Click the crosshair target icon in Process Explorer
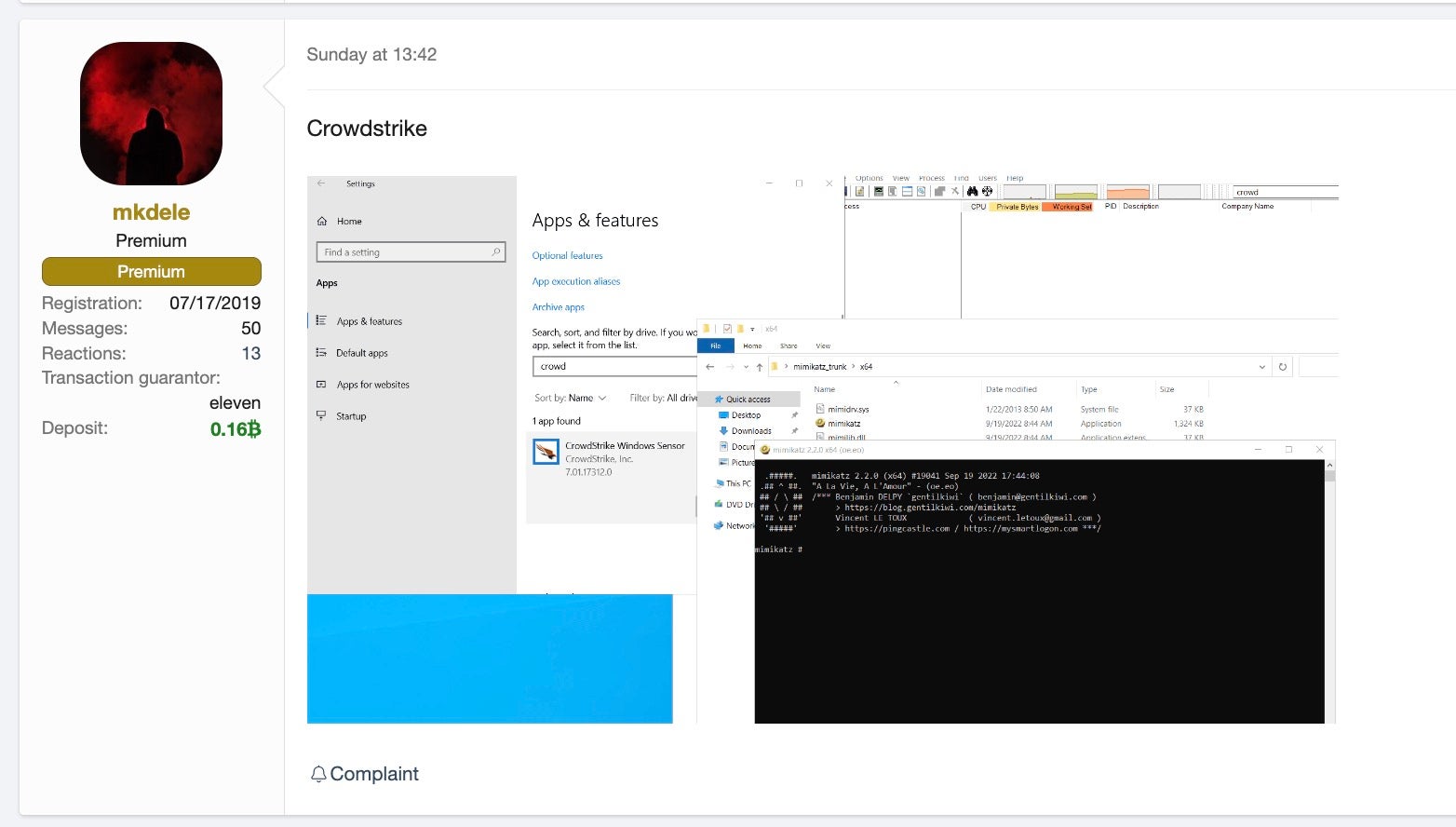The width and height of the screenshot is (1456, 827). tap(987, 192)
